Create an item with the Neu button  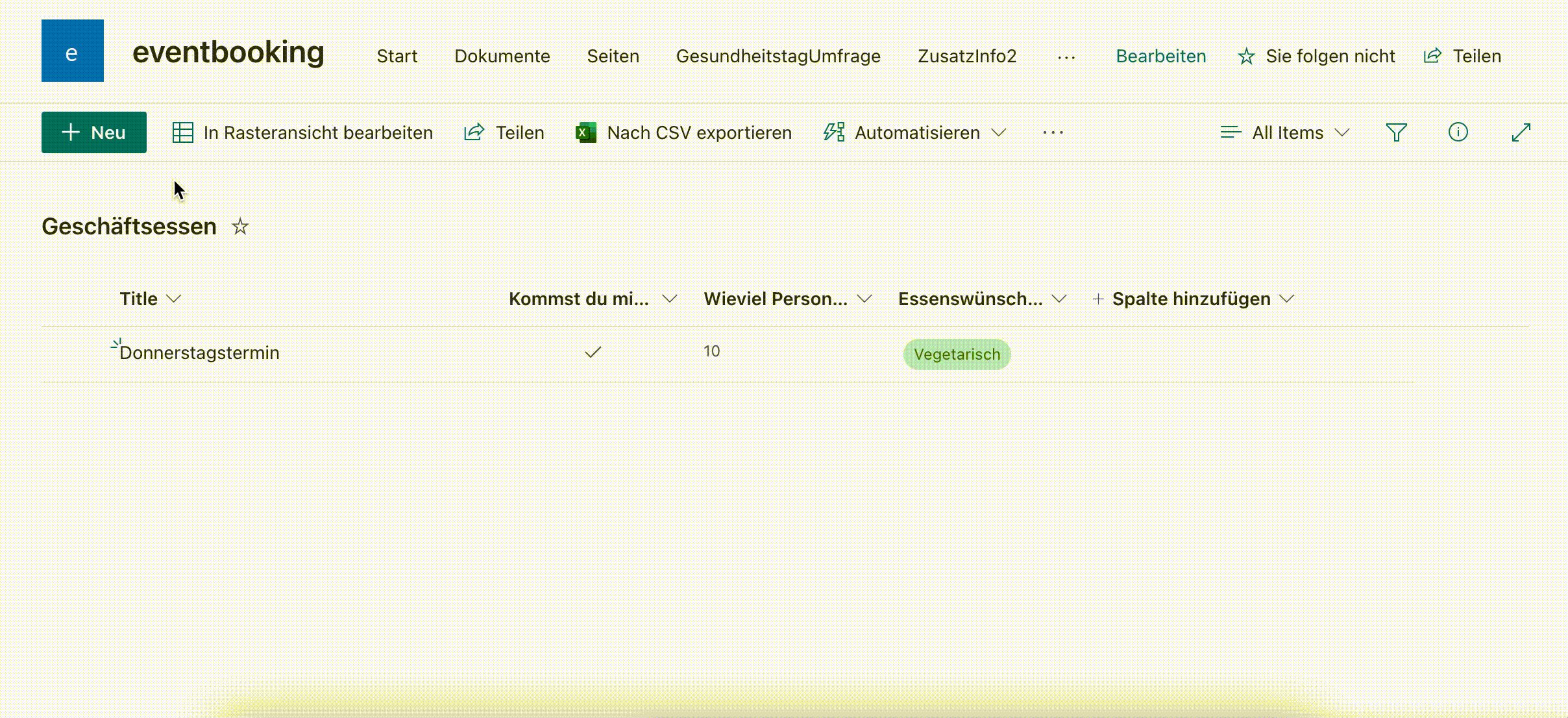point(93,132)
